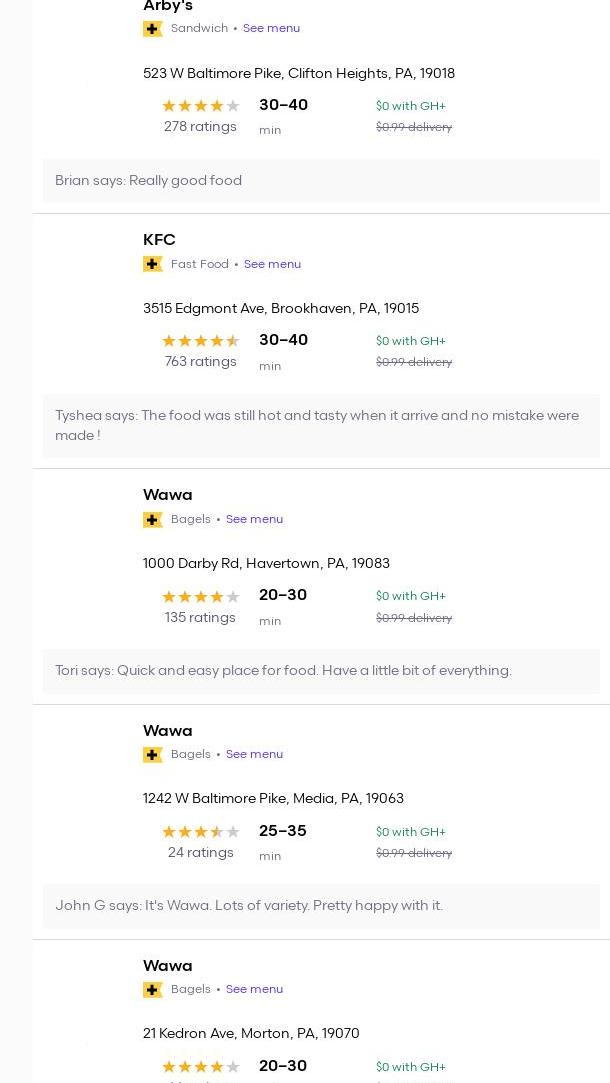The width and height of the screenshot is (610, 1083).
Task: Click the address 21 Kedron Ave, Morton
Action: (251, 1034)
